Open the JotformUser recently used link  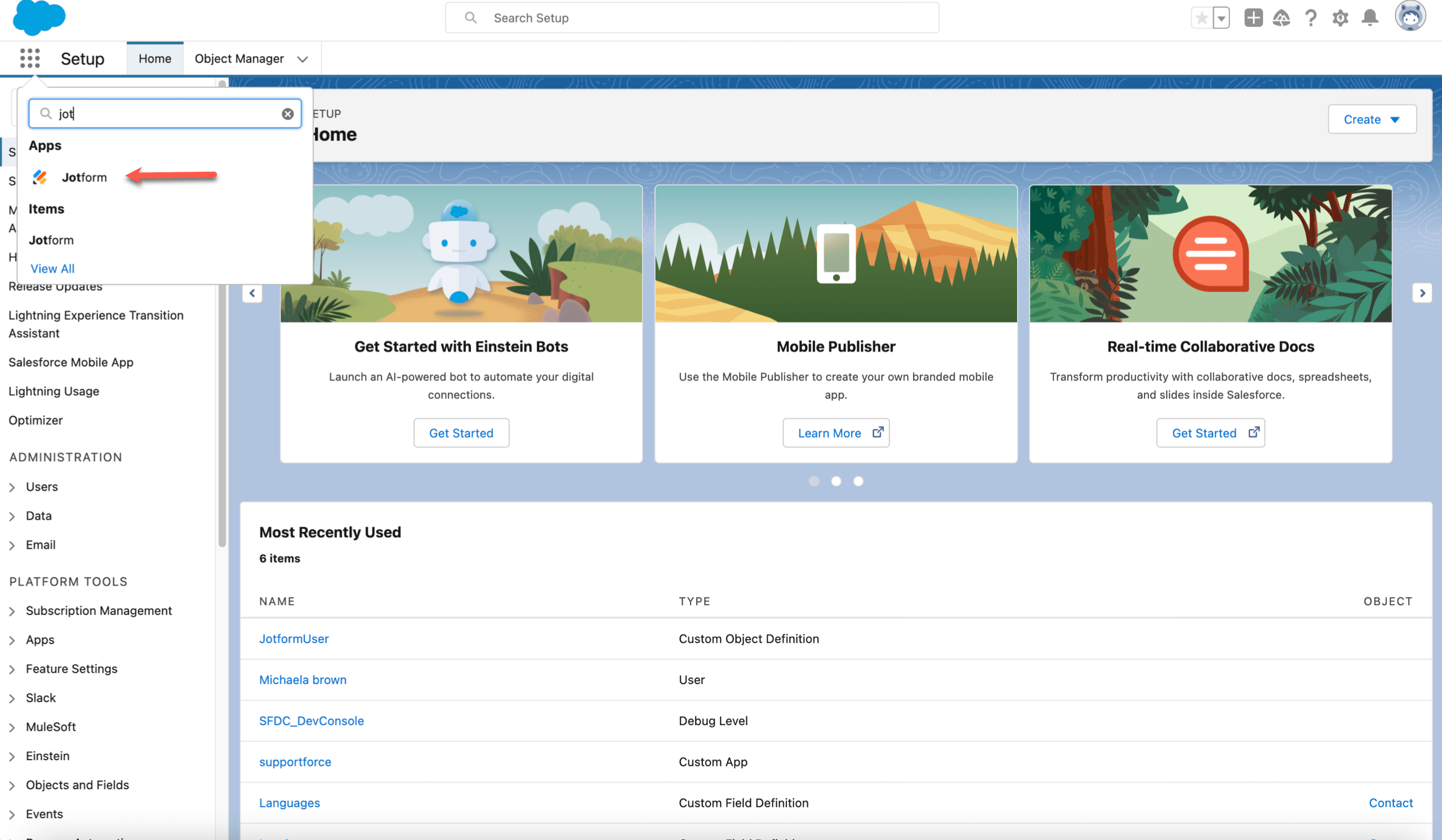293,638
